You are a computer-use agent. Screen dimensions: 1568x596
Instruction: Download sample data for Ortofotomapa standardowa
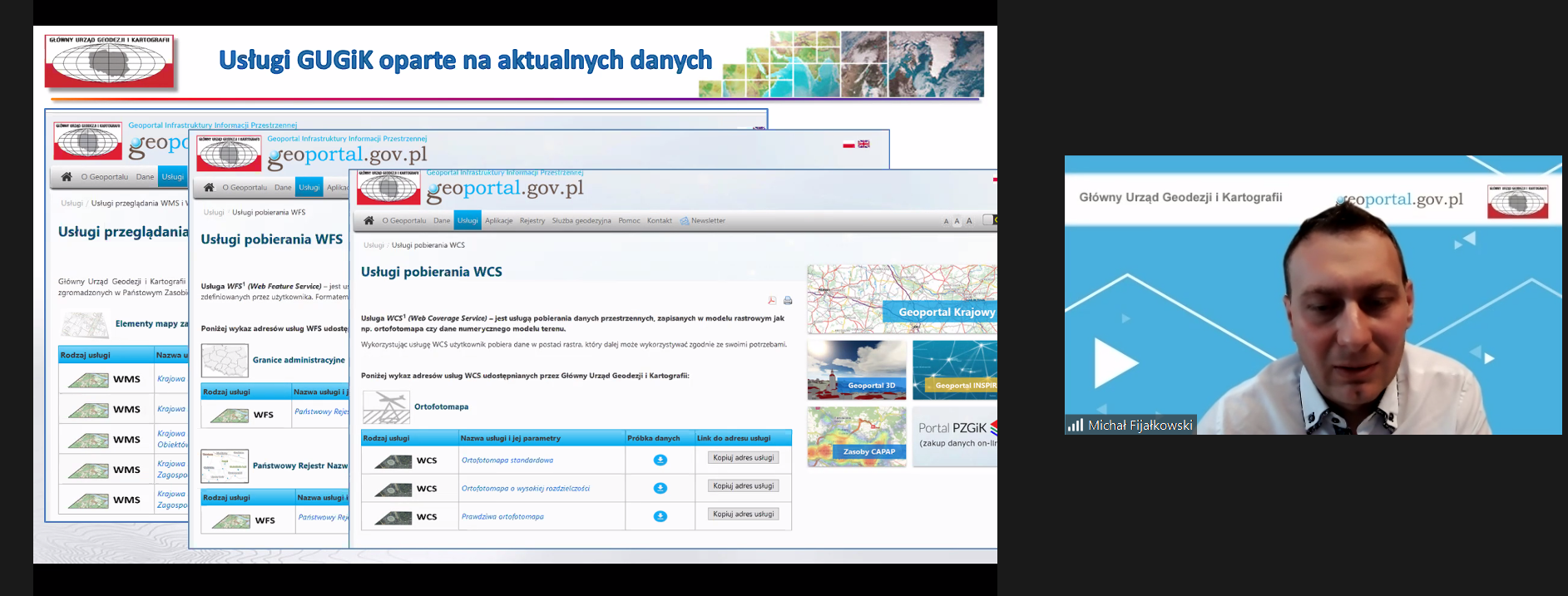coord(660,461)
